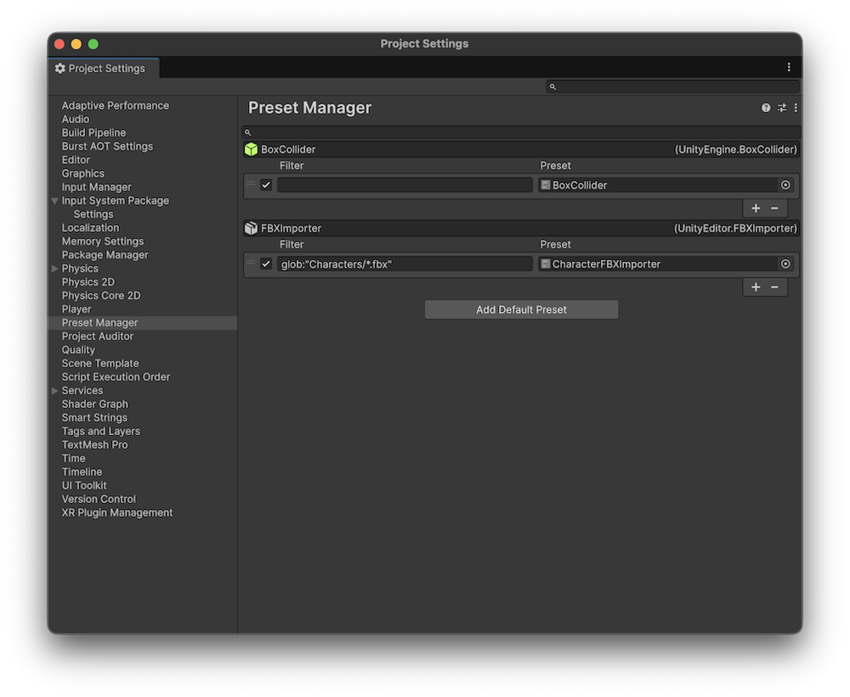The width and height of the screenshot is (850, 697).
Task: Click the FBXImporter section header
Action: tap(521, 228)
